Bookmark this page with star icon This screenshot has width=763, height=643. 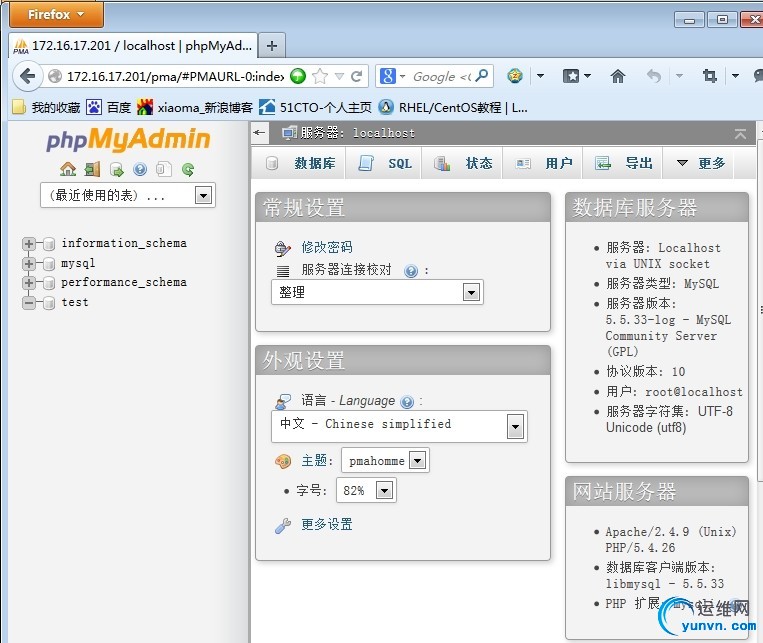tap(320, 76)
